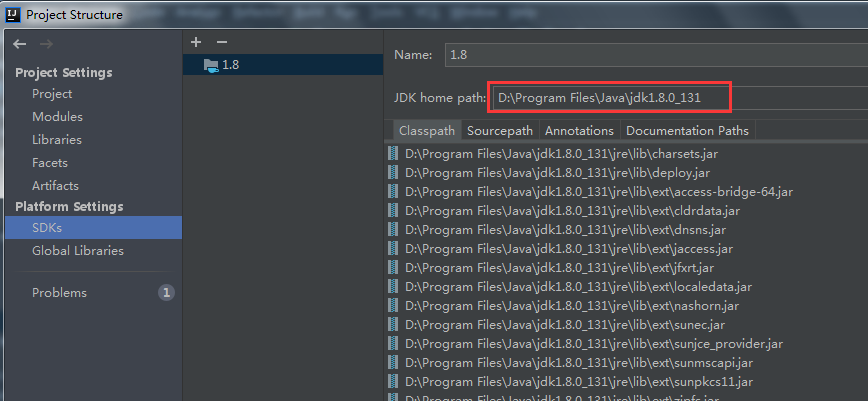Viewport: 868px width, 401px height.
Task: Click jar icon beside dnsns.jar
Action: [393, 230]
